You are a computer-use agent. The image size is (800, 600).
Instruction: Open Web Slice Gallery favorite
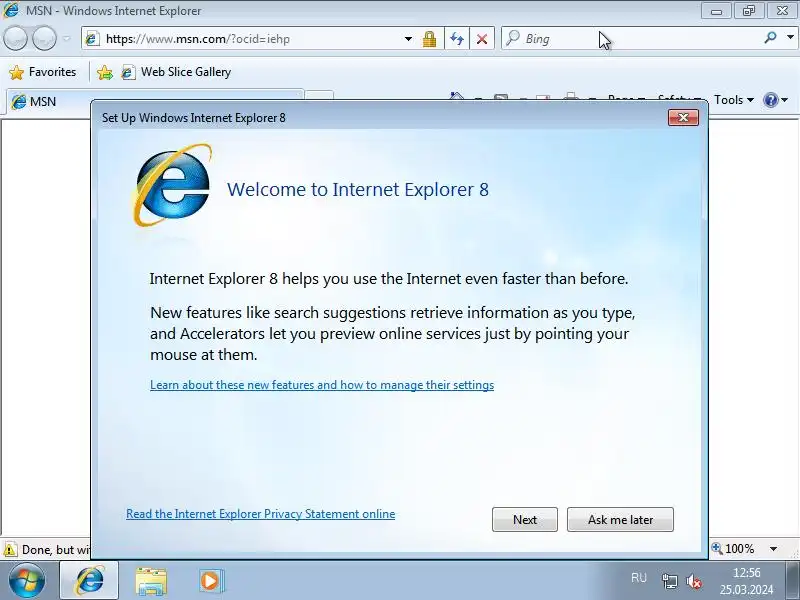click(177, 72)
